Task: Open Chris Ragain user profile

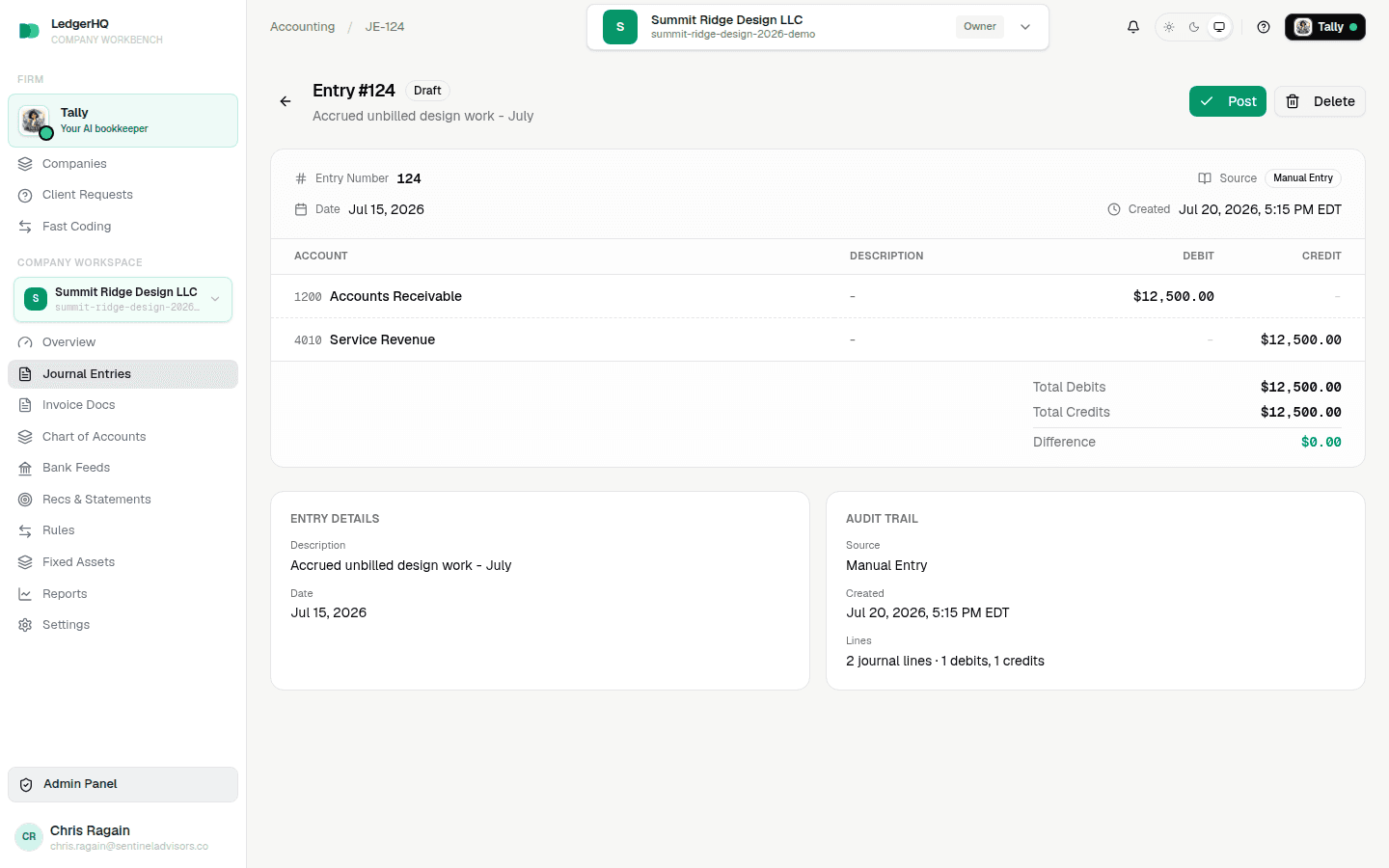Action: tap(123, 837)
